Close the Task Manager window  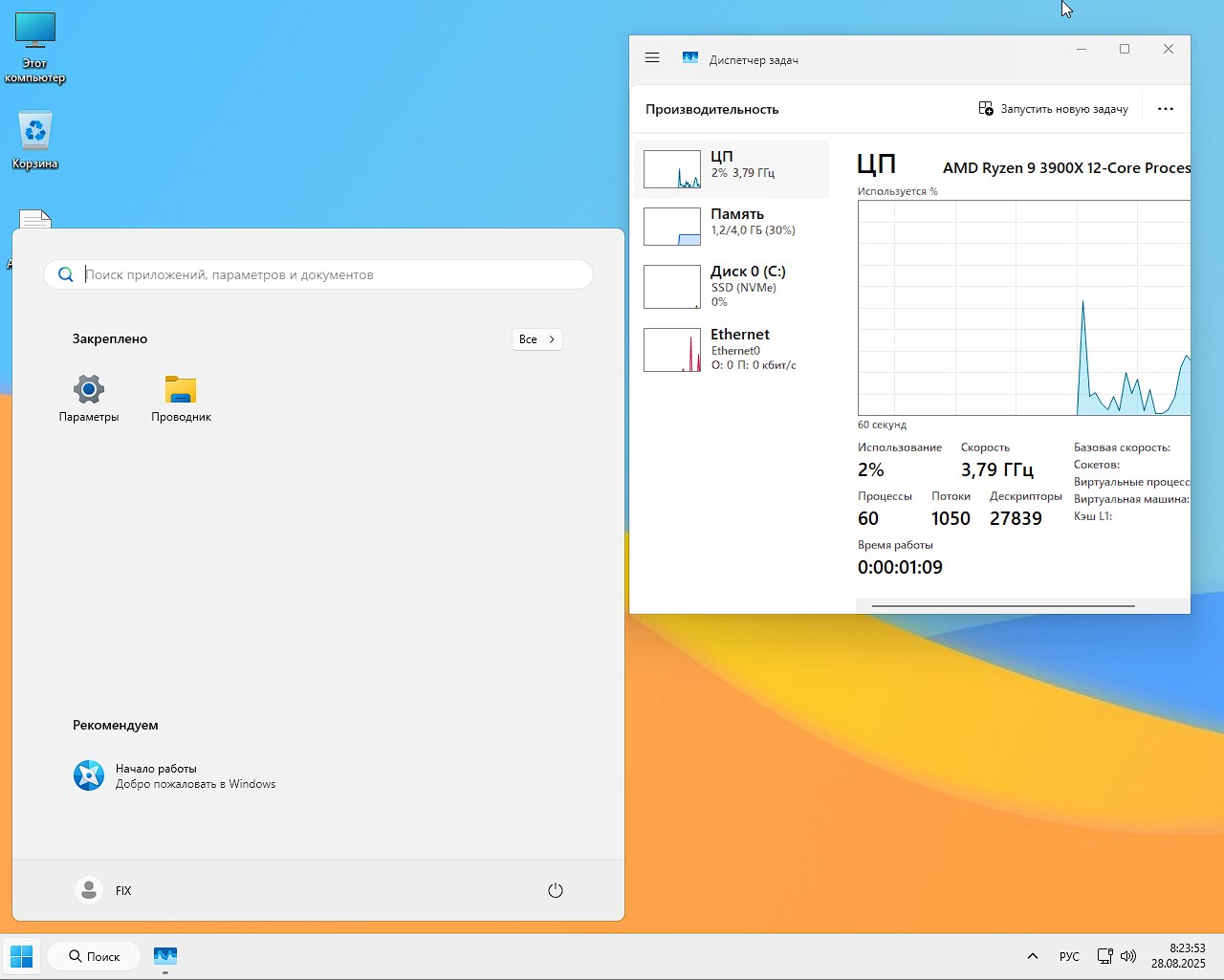(1169, 49)
